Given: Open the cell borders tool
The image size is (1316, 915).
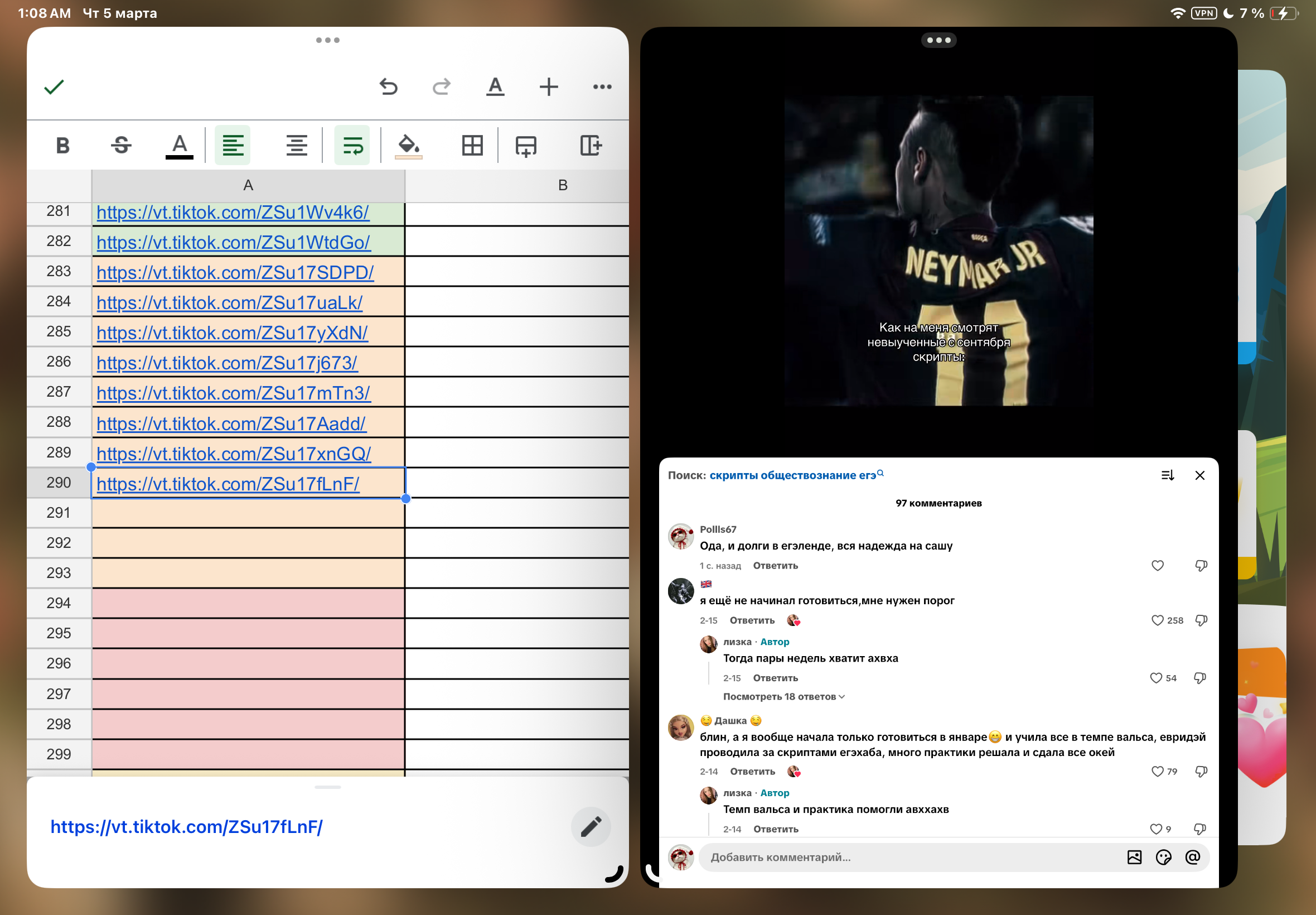Looking at the screenshot, I should [x=472, y=146].
